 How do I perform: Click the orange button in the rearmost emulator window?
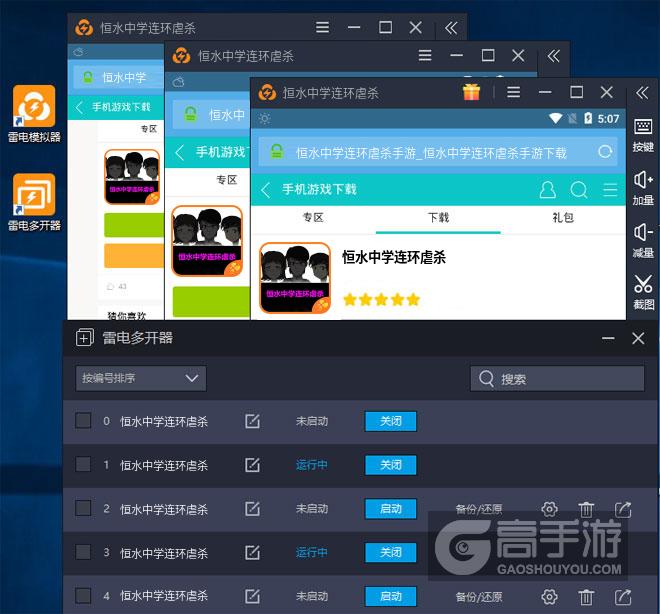click(134, 255)
